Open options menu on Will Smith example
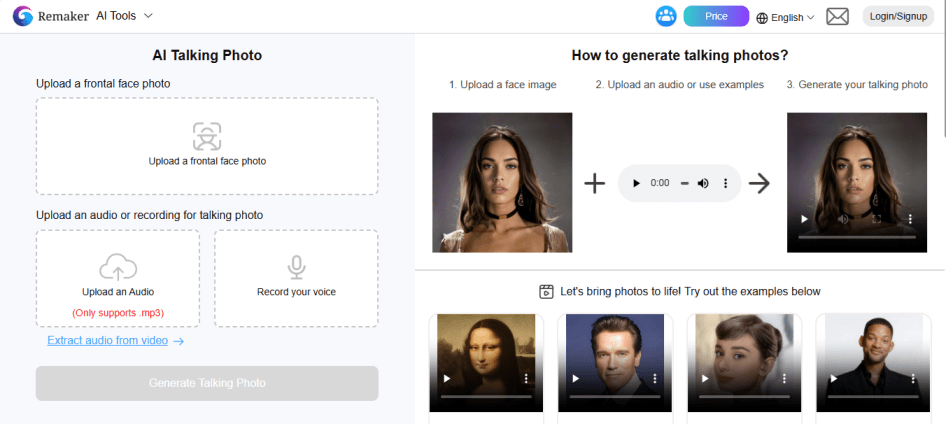Image resolution: width=946 pixels, height=424 pixels. [x=910, y=379]
